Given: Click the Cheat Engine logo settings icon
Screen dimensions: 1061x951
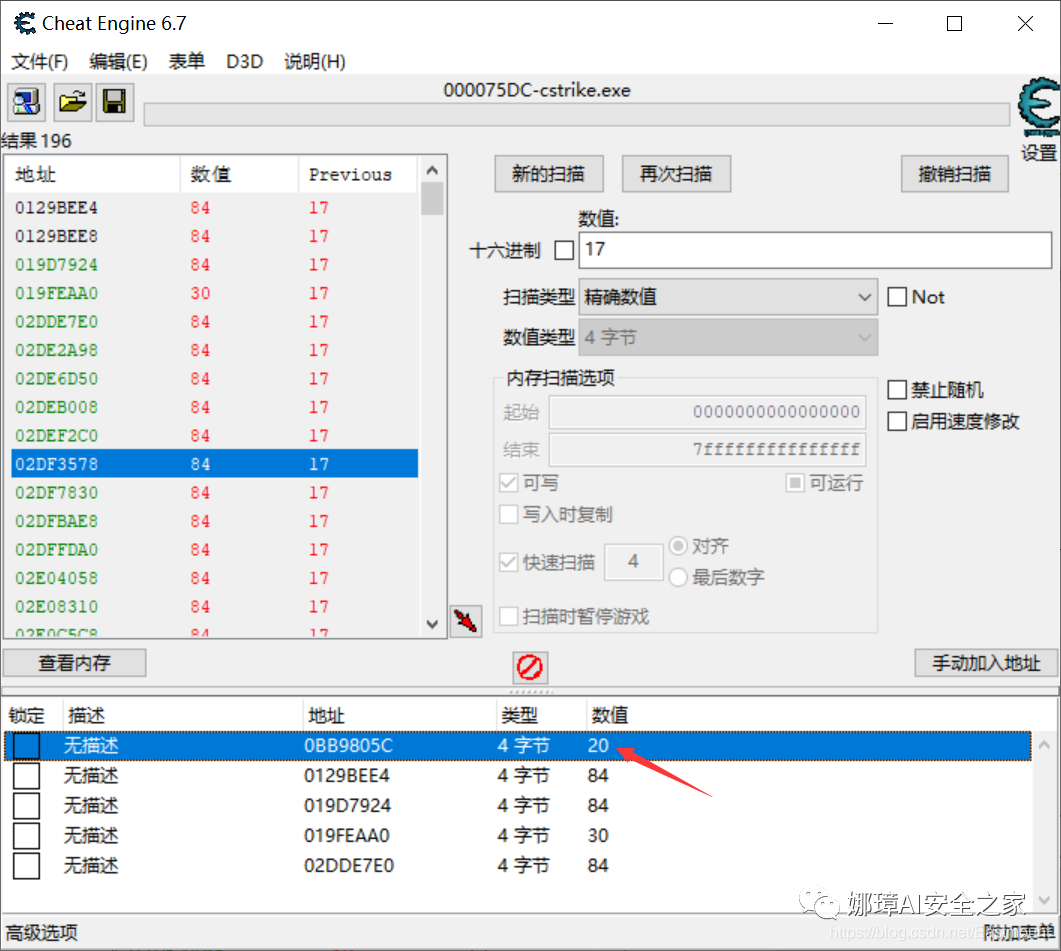Looking at the screenshot, I should point(1039,107).
